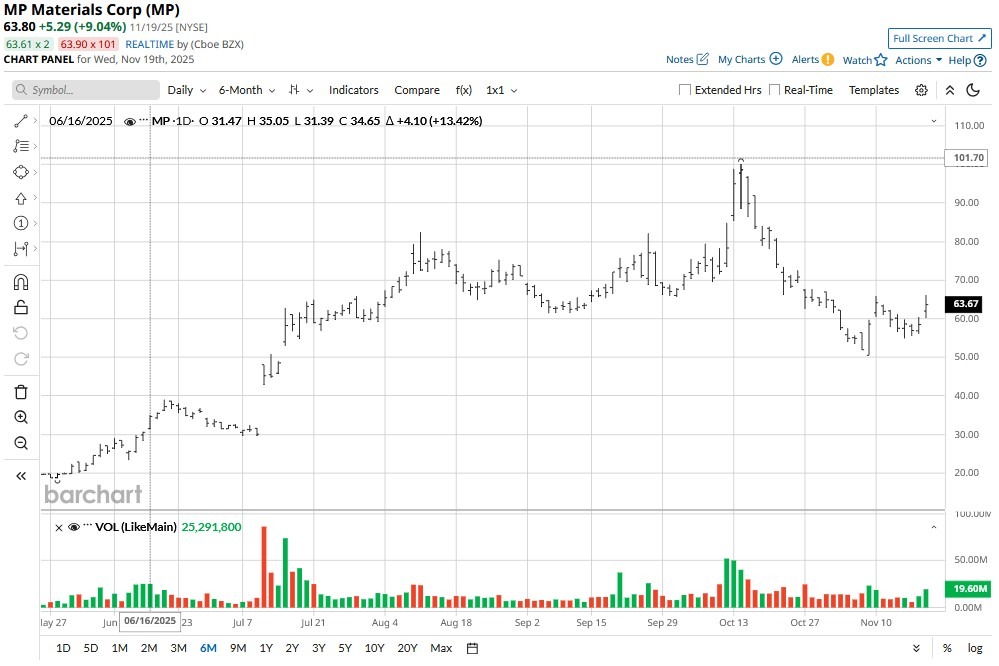The height and width of the screenshot is (666, 999).
Task: Choose the shapes drawing tool
Action: click(x=21, y=173)
